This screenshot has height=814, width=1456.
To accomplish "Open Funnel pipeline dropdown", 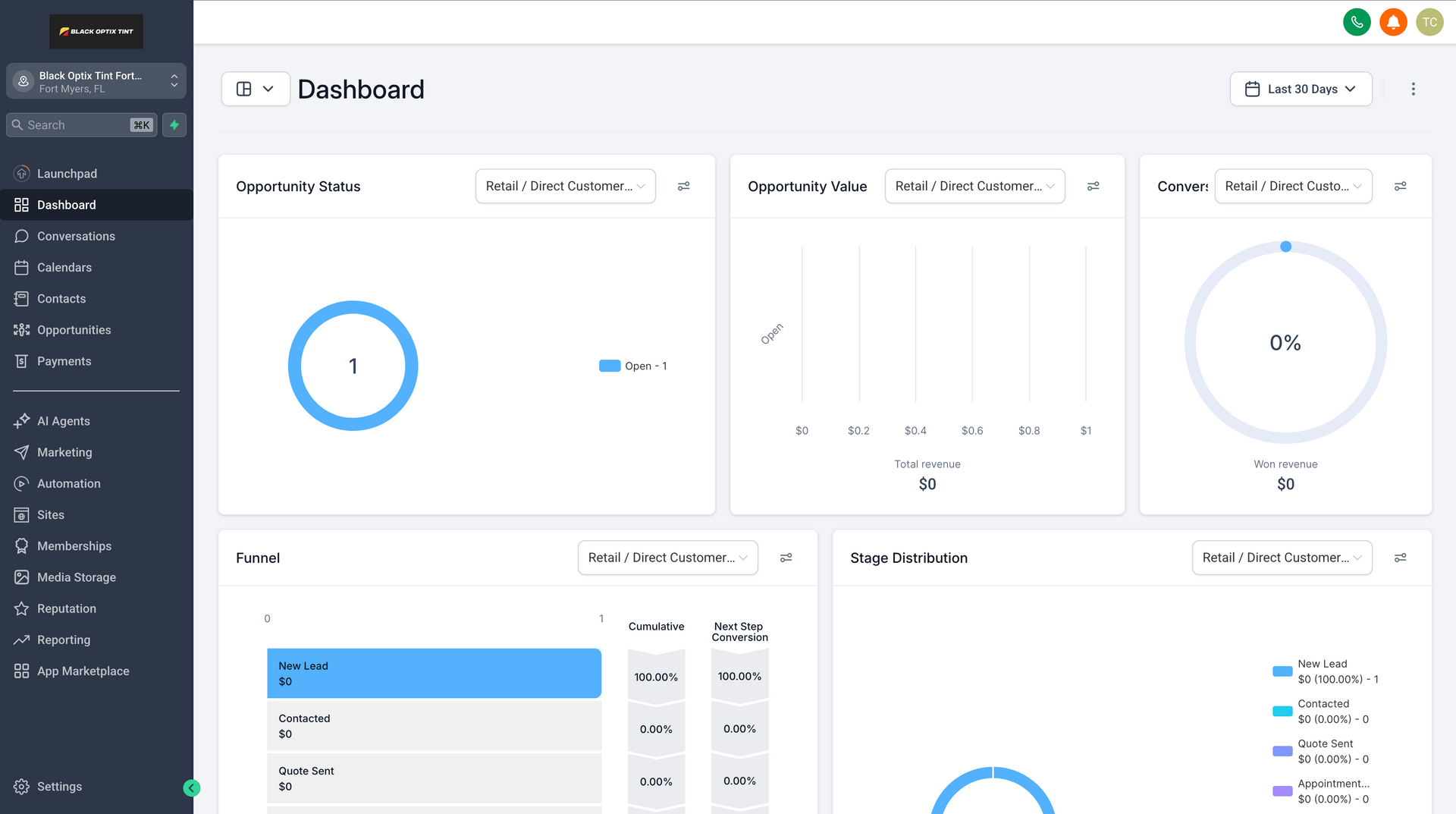I will click(667, 558).
